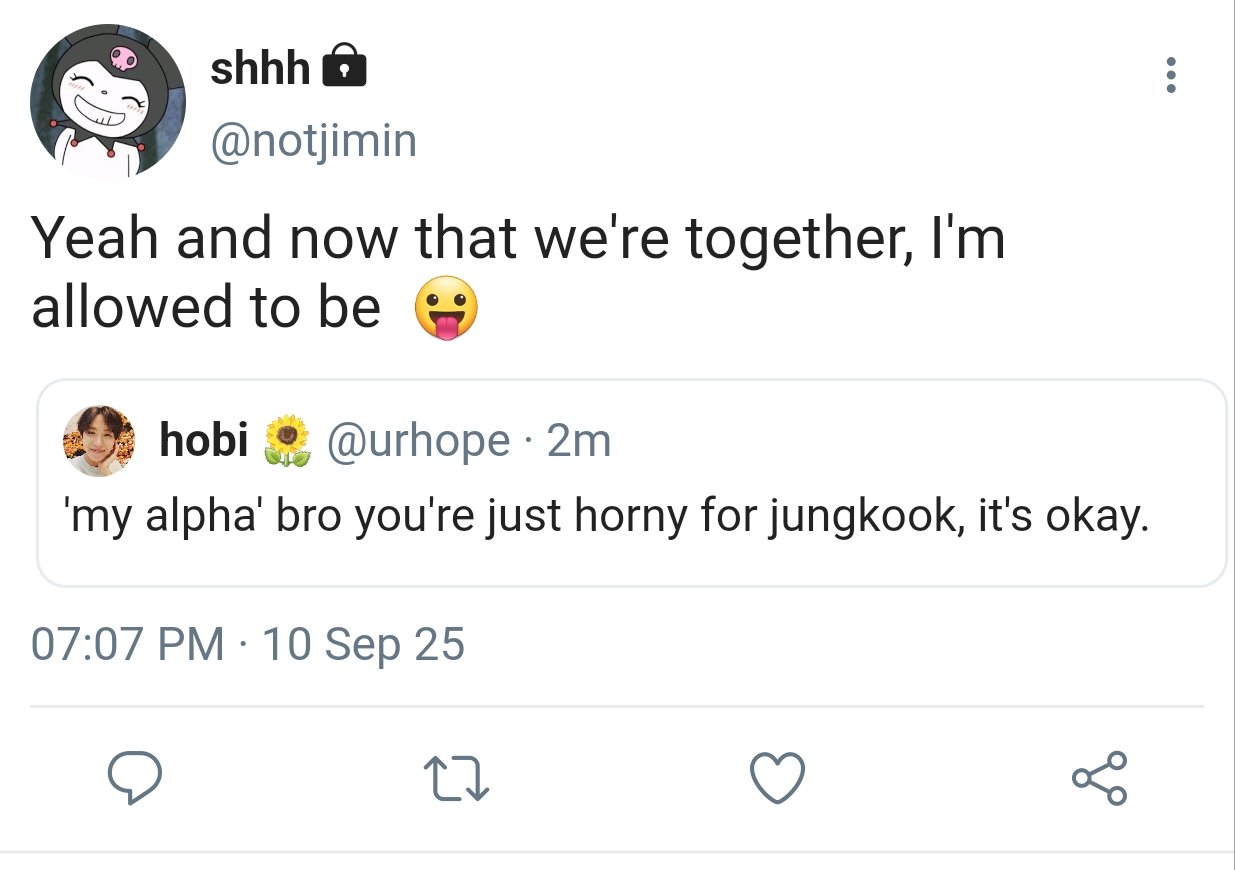Go to the @urhope profile handle
The height and width of the screenshot is (870, 1235).
[x=416, y=440]
